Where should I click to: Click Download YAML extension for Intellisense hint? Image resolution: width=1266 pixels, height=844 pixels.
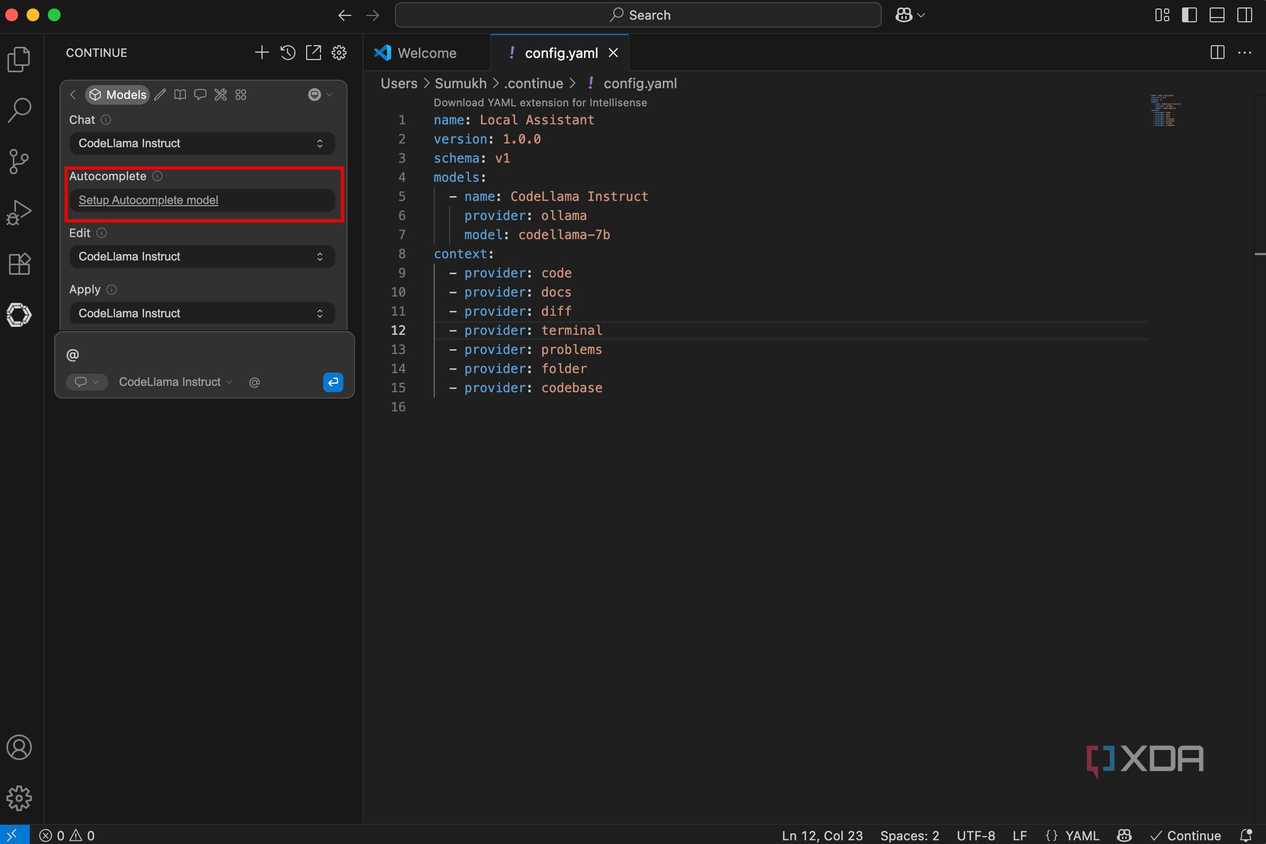(x=540, y=103)
